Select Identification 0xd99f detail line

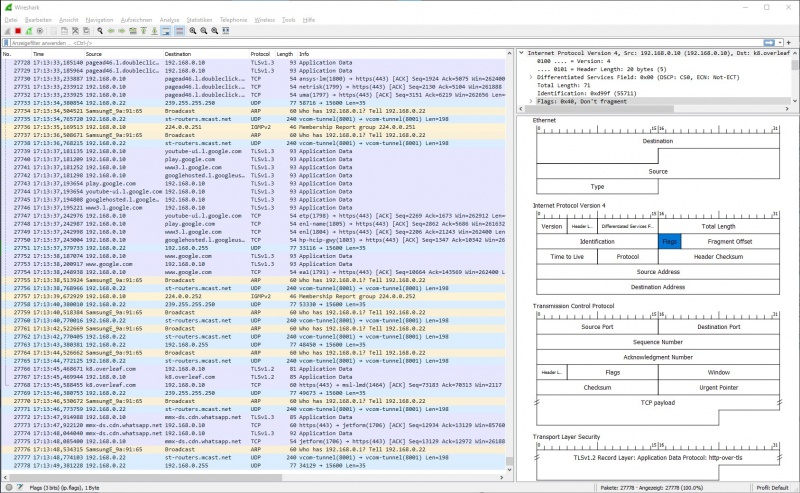click(x=586, y=93)
